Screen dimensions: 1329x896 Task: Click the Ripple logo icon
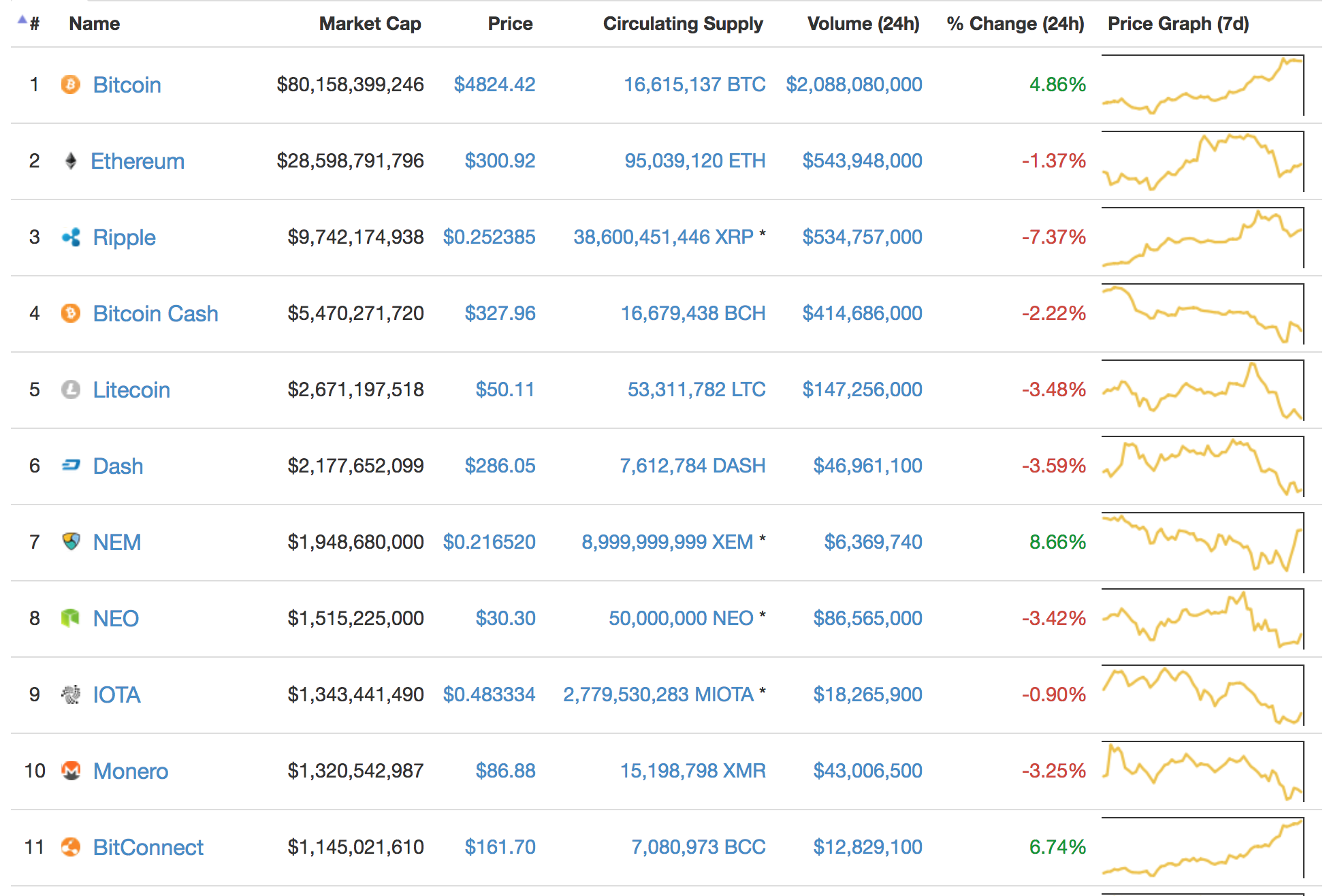coord(71,238)
